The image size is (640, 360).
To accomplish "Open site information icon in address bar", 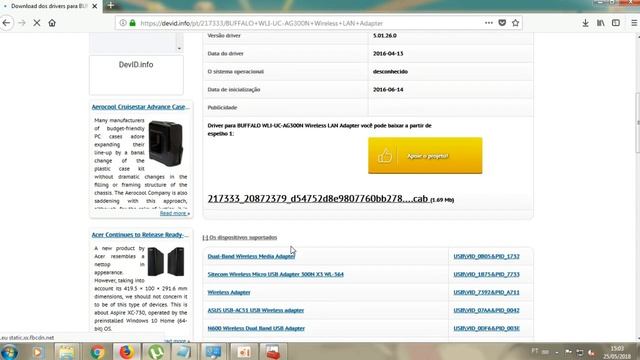I will coord(123,23).
